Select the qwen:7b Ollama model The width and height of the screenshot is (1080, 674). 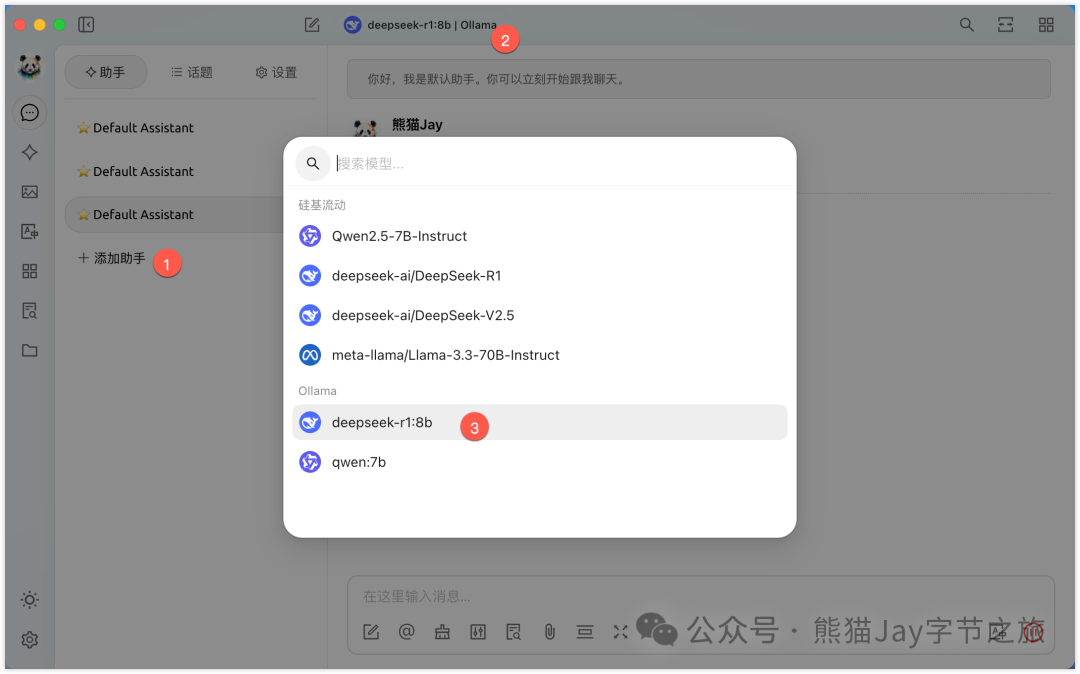click(x=539, y=462)
